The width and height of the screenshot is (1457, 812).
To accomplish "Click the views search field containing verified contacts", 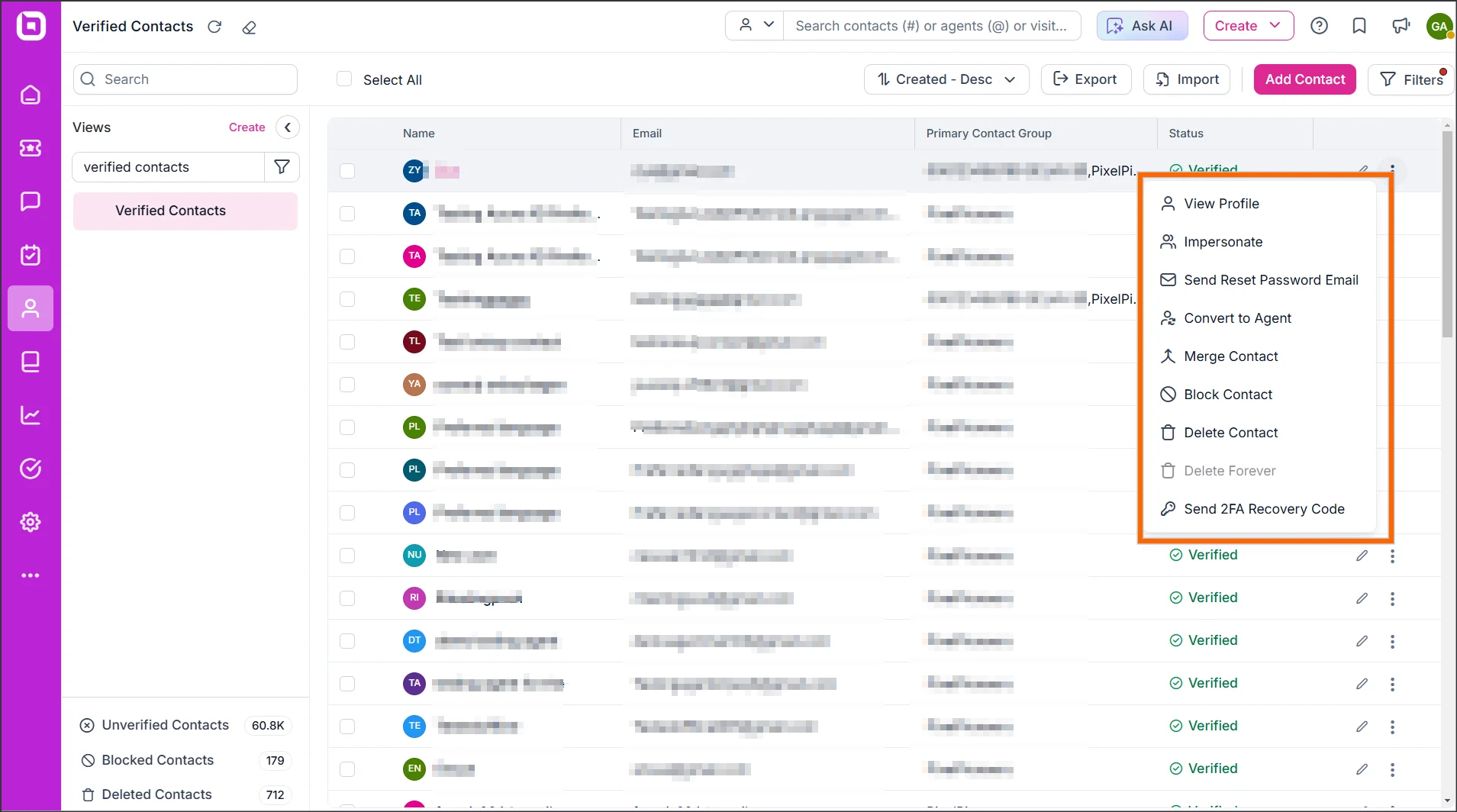I will pyautogui.click(x=168, y=167).
